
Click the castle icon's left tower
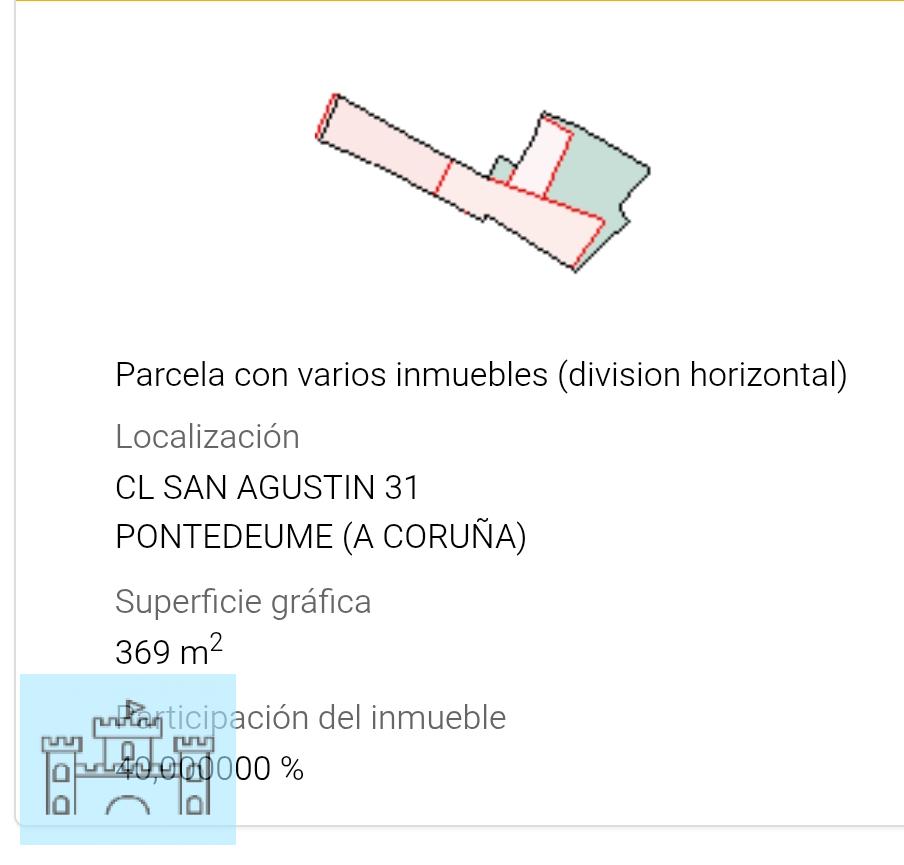(x=61, y=775)
